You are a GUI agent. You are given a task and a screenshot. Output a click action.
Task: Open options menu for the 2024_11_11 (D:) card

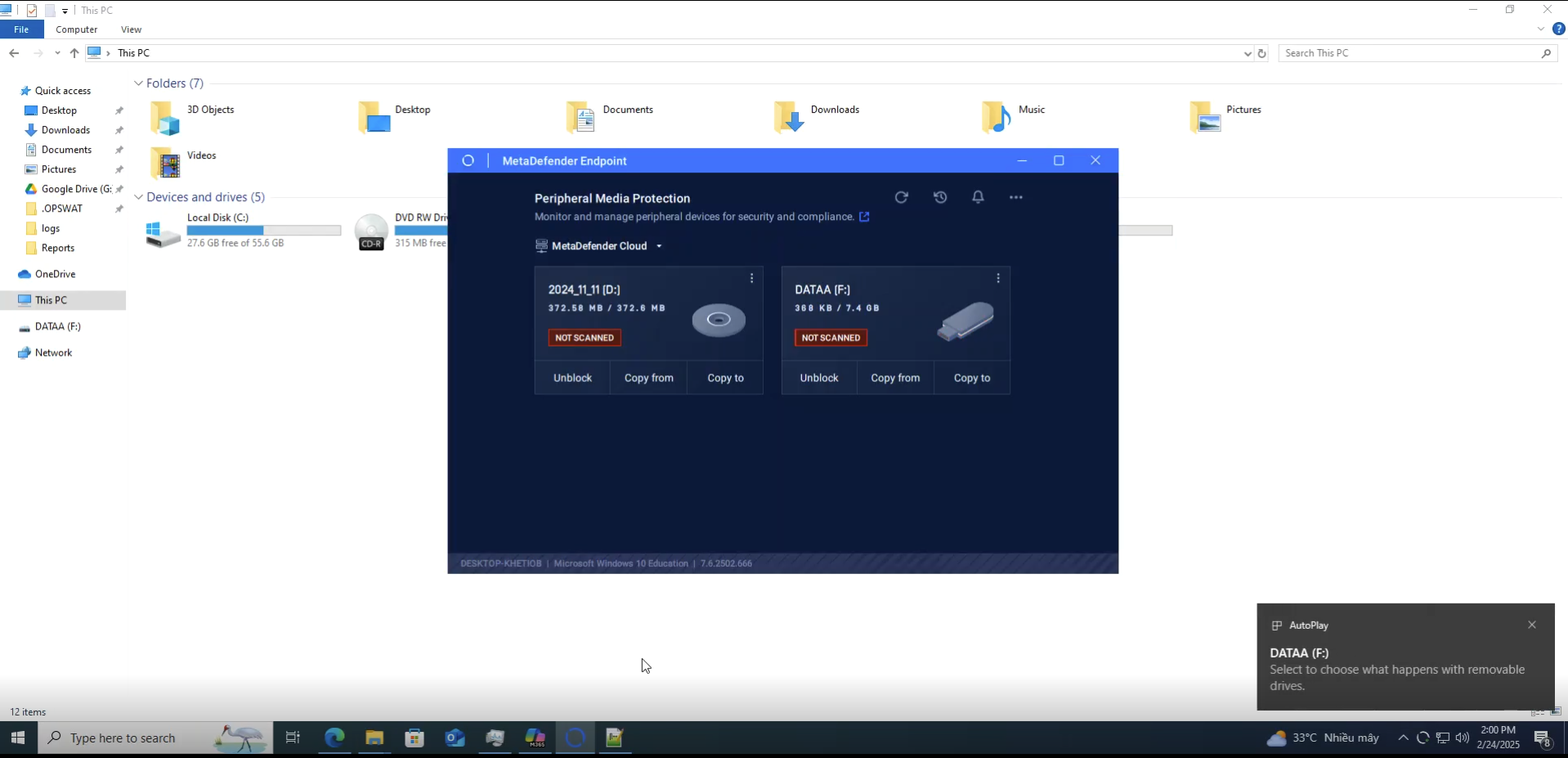click(x=752, y=278)
